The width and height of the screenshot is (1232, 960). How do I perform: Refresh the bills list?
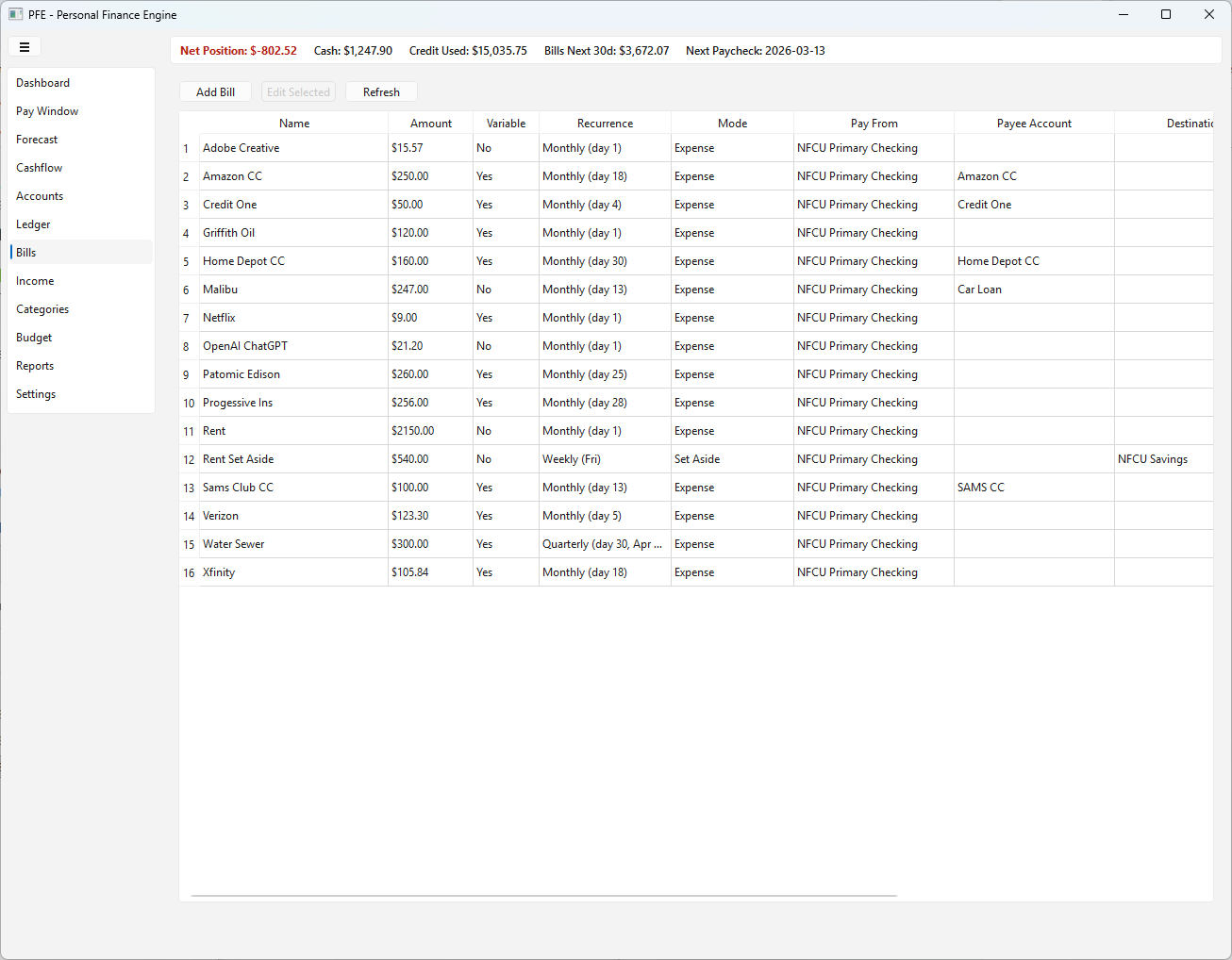[381, 91]
